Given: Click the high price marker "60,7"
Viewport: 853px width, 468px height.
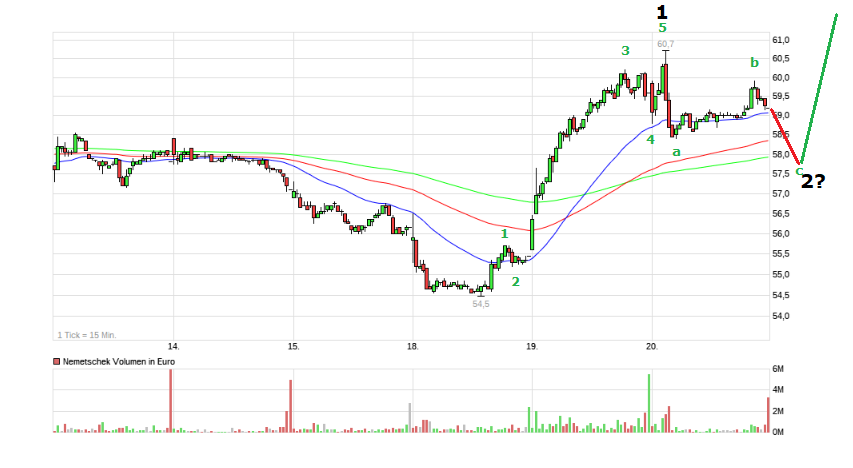Looking at the screenshot, I should coord(665,44).
